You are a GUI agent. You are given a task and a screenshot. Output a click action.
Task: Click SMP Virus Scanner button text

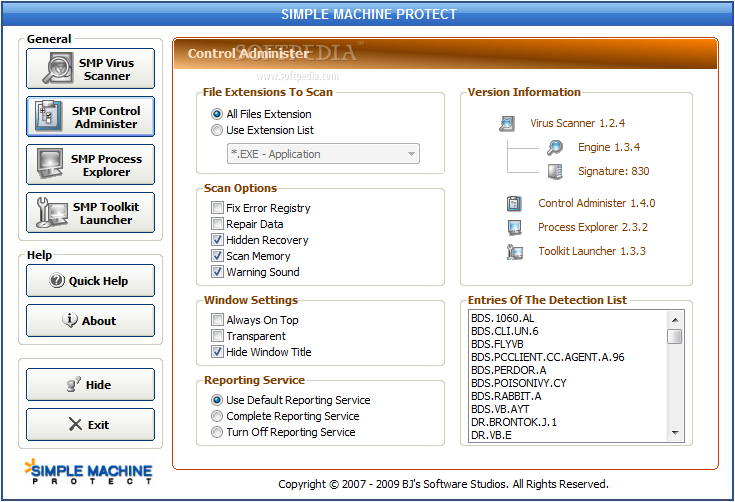pyautogui.click(x=106, y=69)
